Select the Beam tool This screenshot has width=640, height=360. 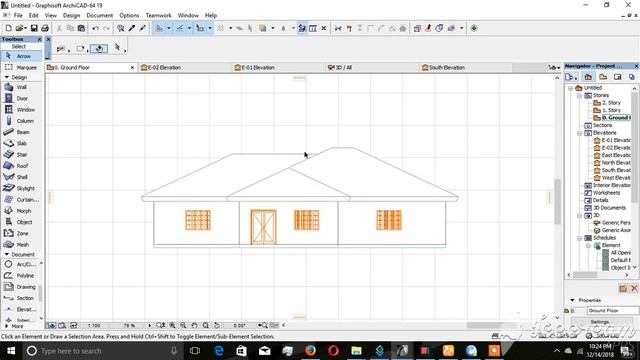pyautogui.click(x=21, y=132)
